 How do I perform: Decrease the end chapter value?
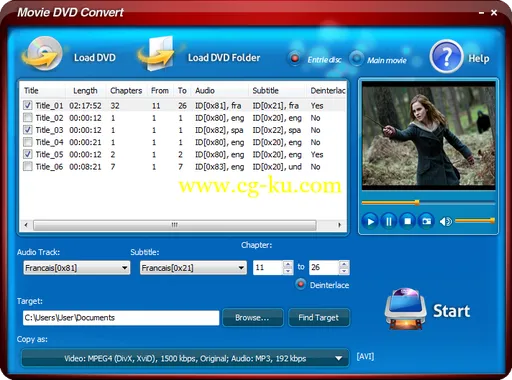344,271
